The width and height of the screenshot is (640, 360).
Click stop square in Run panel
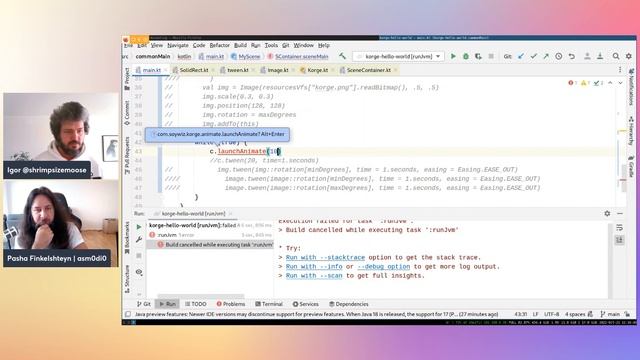coord(139,256)
